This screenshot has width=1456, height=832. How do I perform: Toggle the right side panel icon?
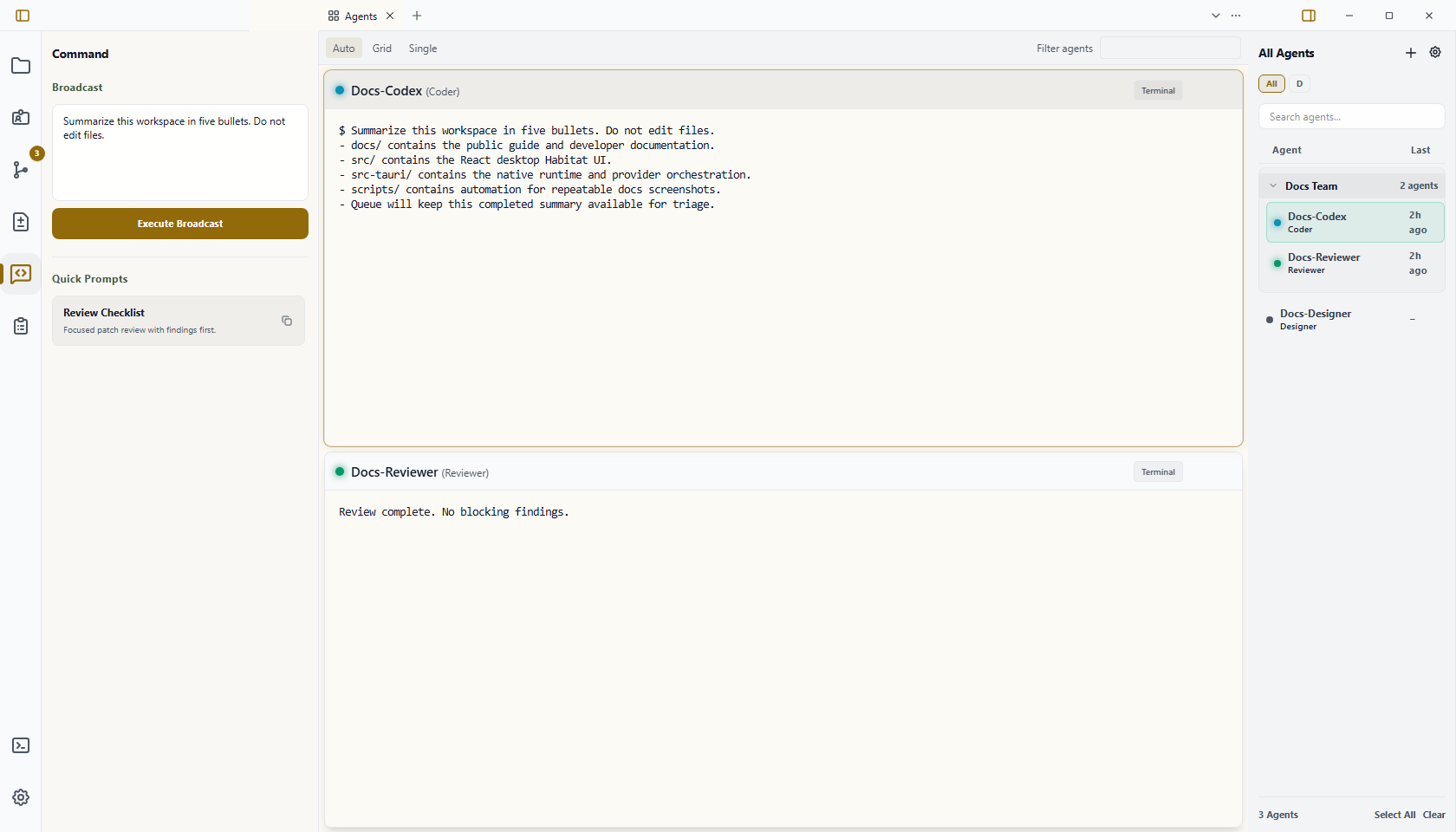click(1309, 16)
